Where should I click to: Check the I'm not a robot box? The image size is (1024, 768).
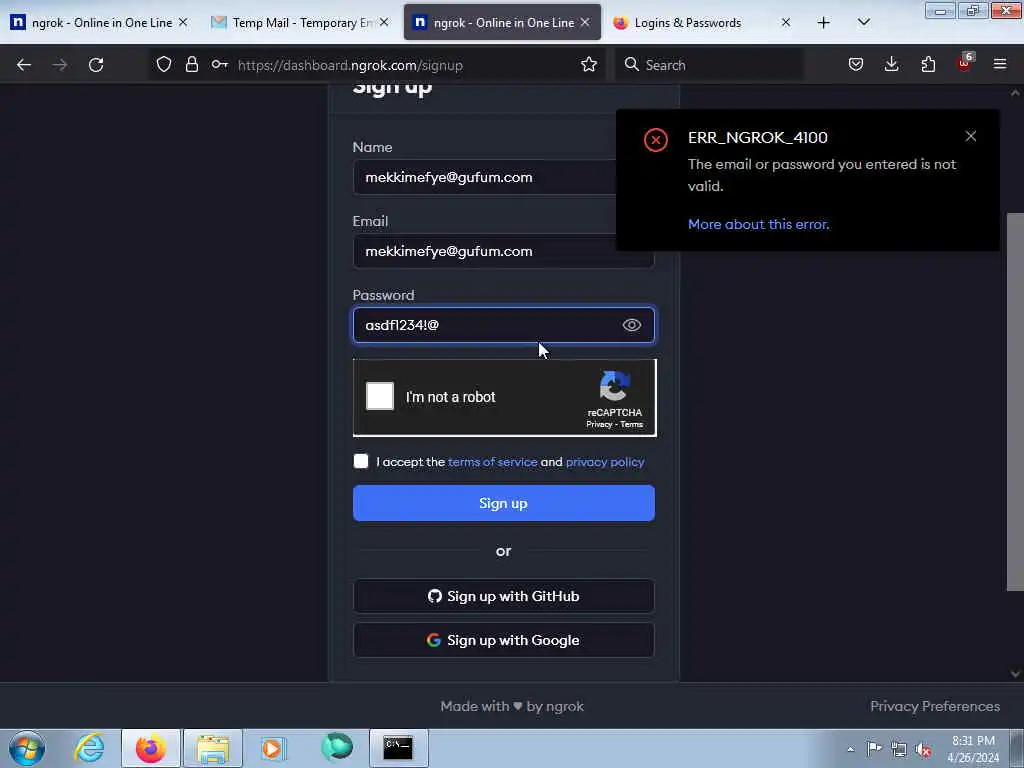pyautogui.click(x=379, y=396)
